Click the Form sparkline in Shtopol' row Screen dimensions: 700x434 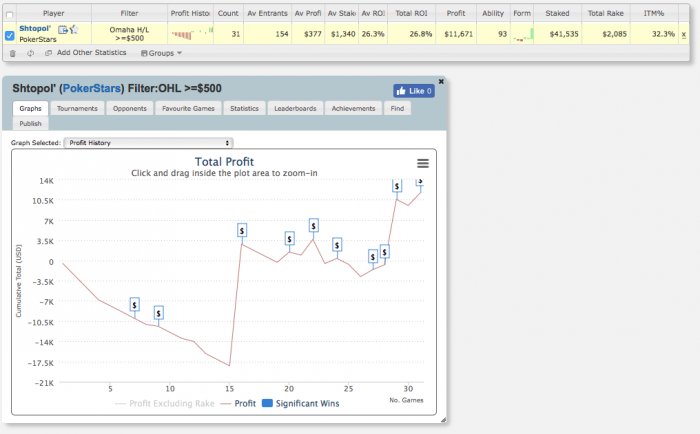[x=522, y=34]
